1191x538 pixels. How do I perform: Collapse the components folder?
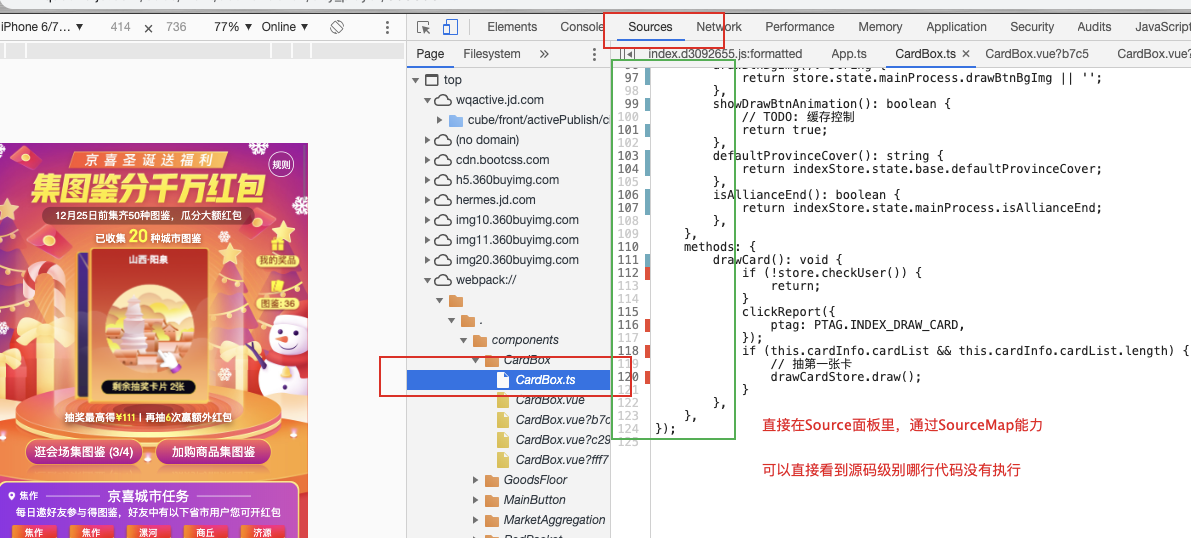point(464,340)
